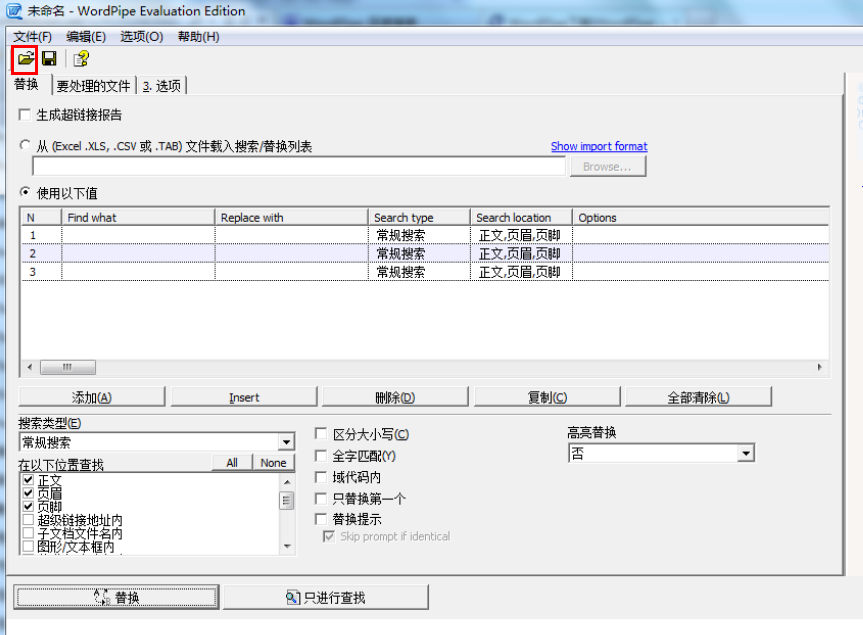This screenshot has height=635, width=863.
Task: Uncheck the 正文 location checkbox
Action: point(29,480)
